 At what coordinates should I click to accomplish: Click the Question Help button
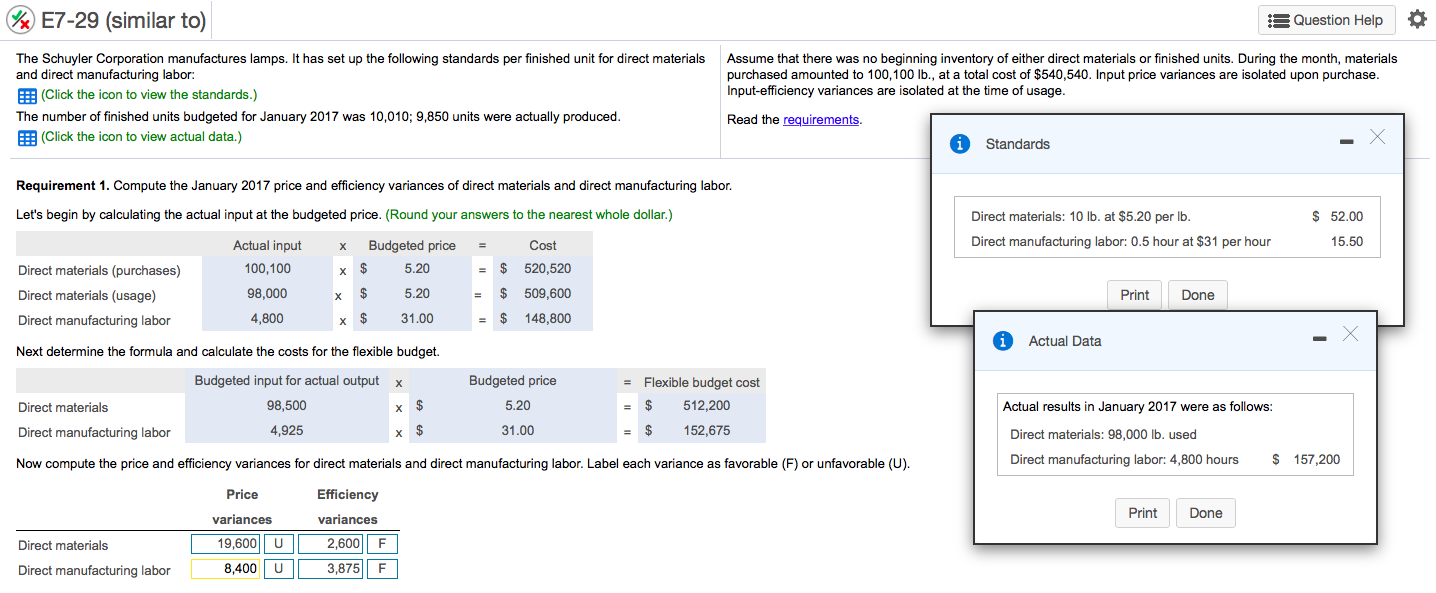(x=1326, y=20)
